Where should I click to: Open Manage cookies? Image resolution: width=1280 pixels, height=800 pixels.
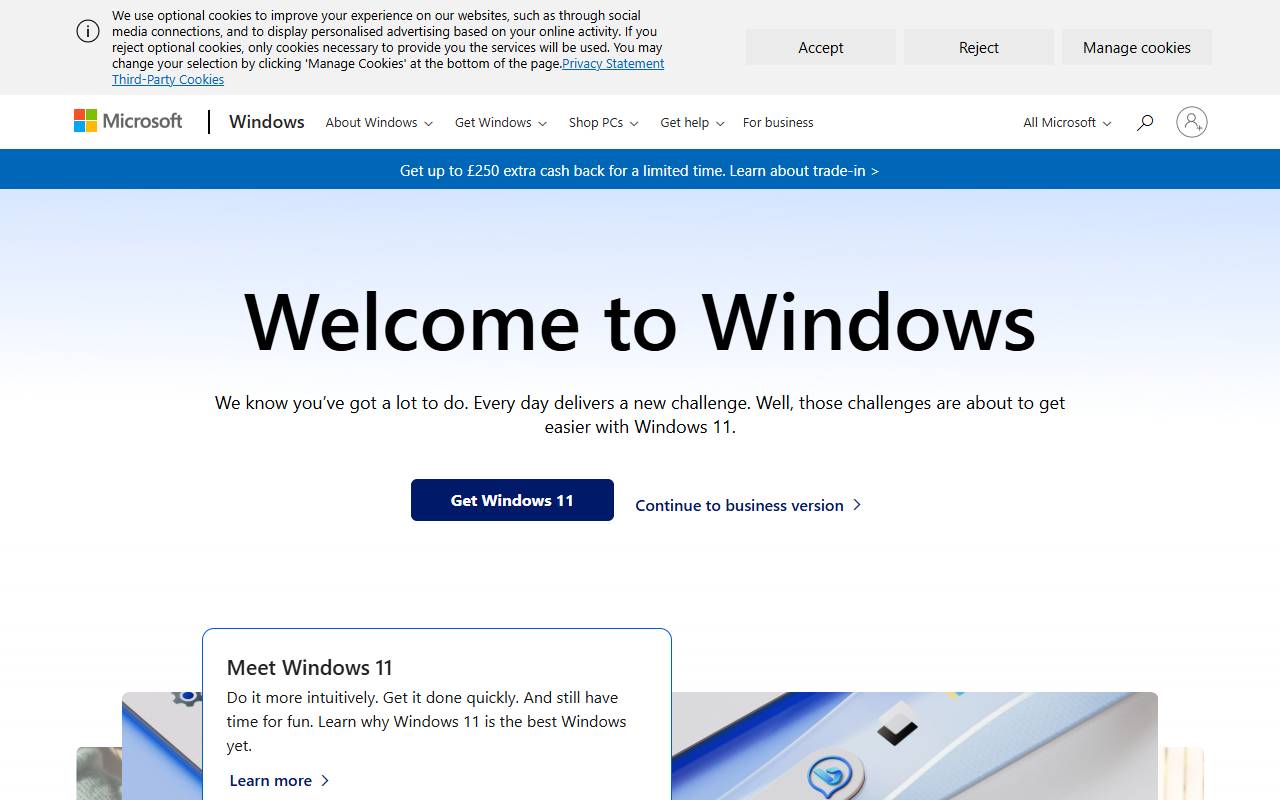(x=1137, y=47)
